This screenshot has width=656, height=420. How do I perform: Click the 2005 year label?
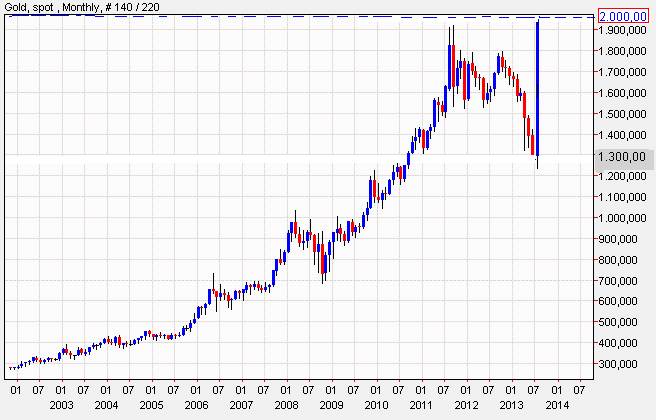(151, 405)
